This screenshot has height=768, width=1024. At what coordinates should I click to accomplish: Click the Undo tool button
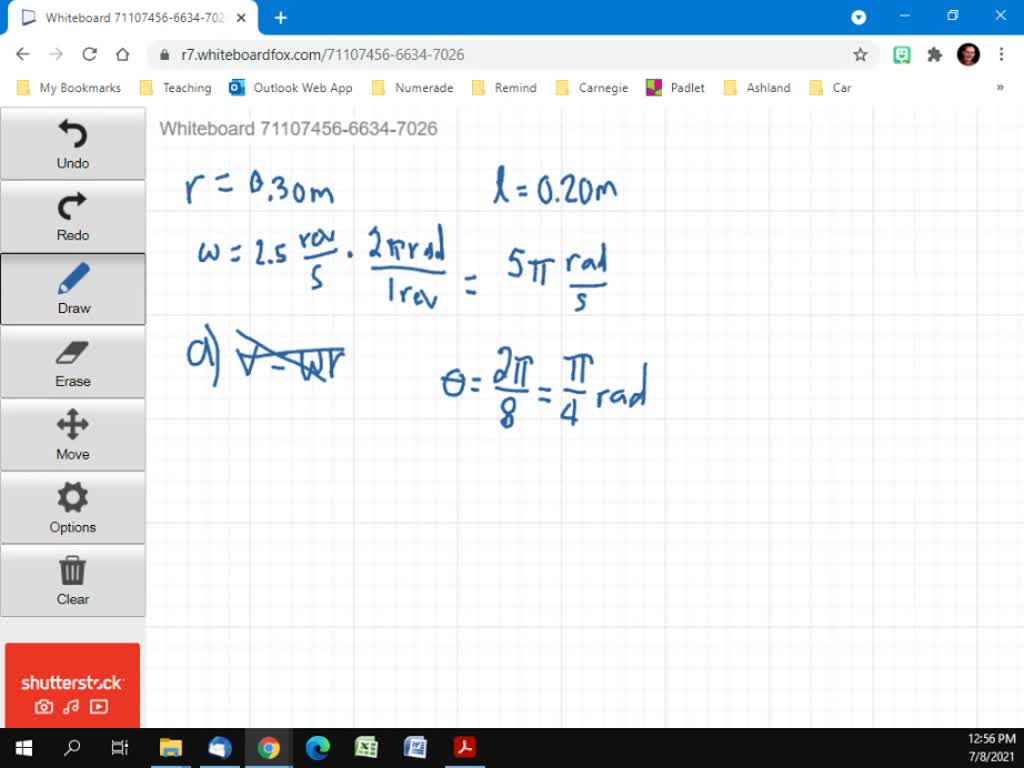(73, 144)
